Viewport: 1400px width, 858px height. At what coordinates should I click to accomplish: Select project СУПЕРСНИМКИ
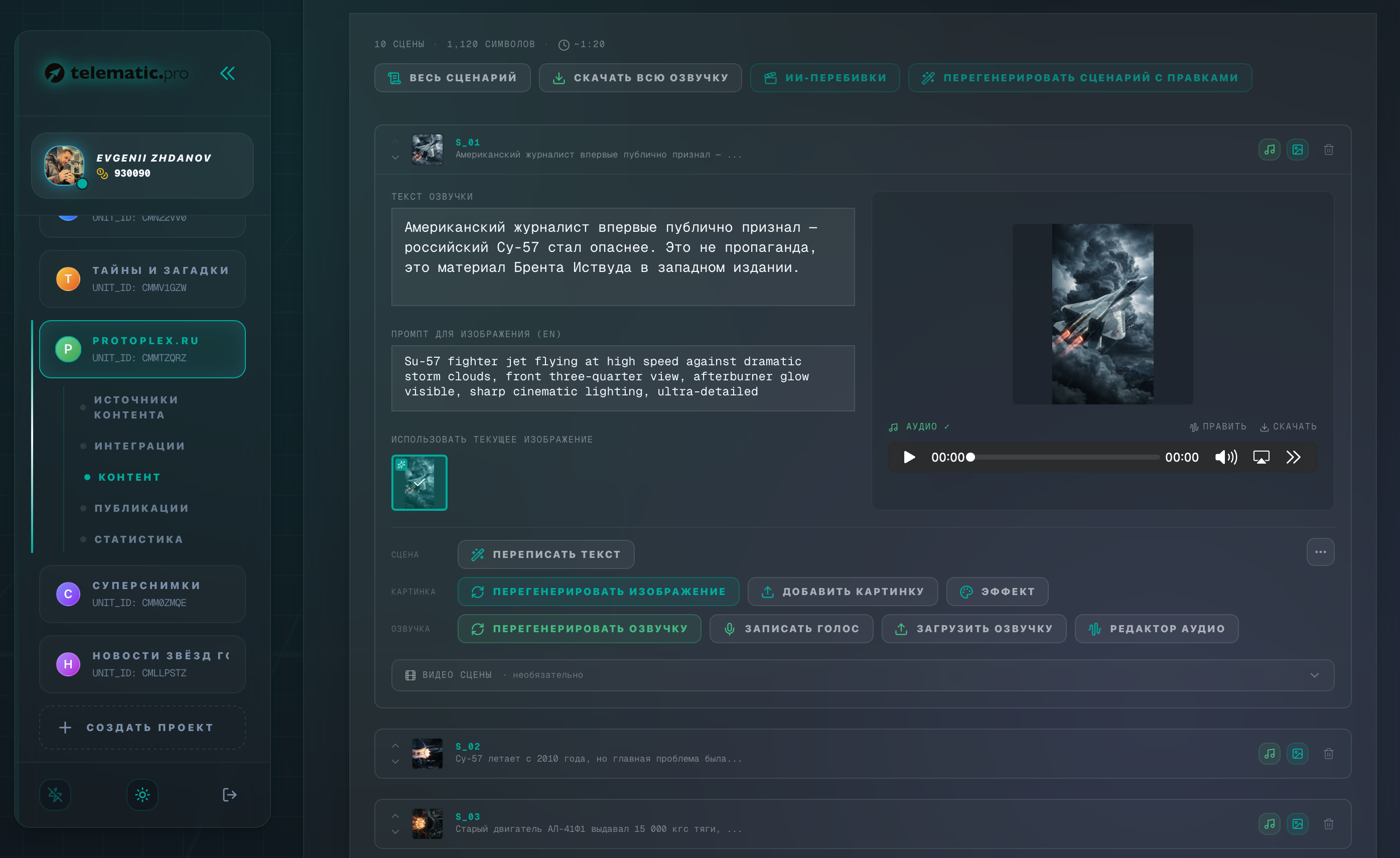pyautogui.click(x=142, y=594)
